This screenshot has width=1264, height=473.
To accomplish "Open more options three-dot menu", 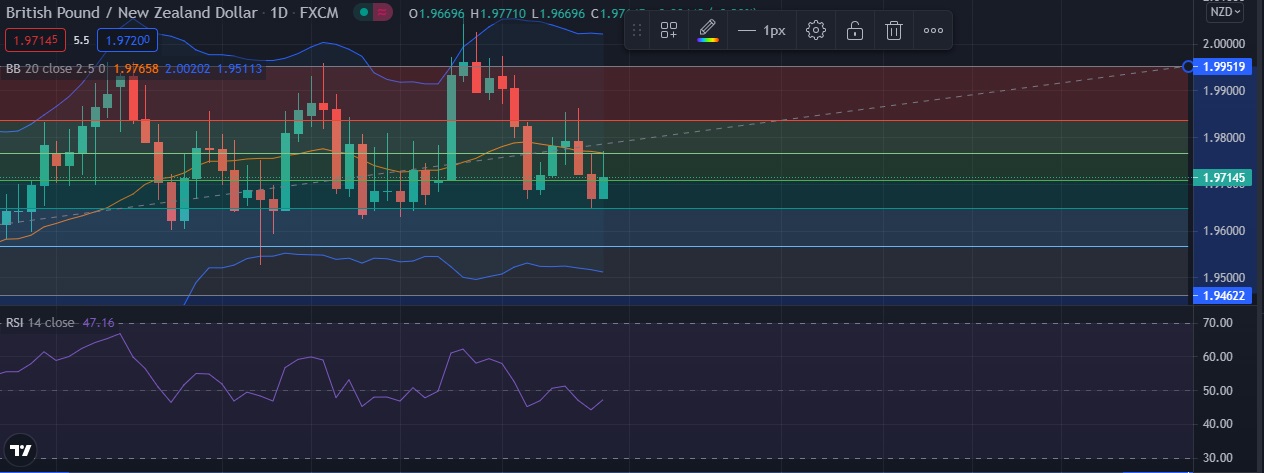I will point(933,30).
